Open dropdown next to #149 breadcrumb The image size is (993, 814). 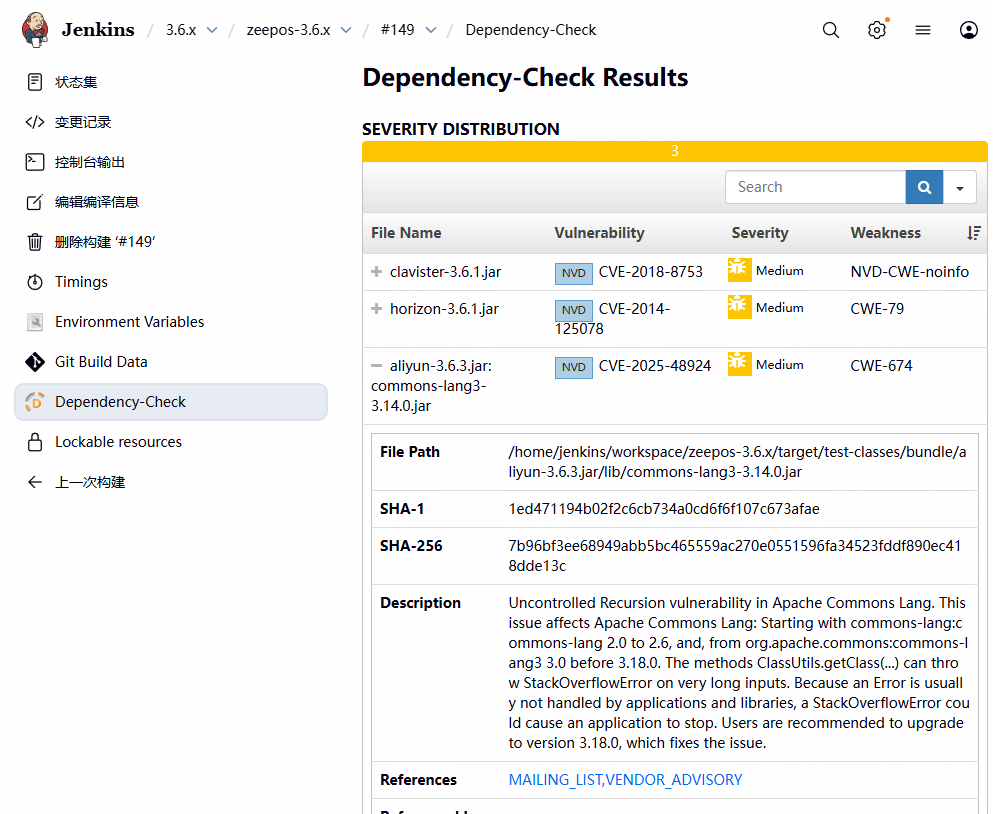[x=431, y=30]
